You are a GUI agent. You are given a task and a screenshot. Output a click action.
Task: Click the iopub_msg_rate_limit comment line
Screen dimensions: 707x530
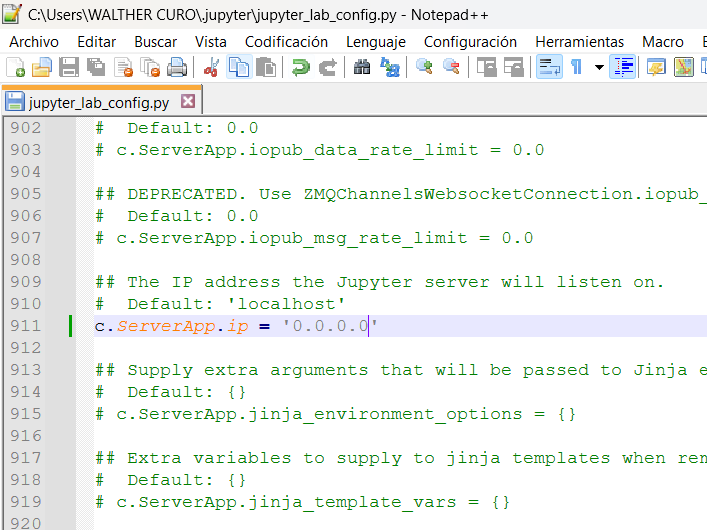tap(314, 238)
